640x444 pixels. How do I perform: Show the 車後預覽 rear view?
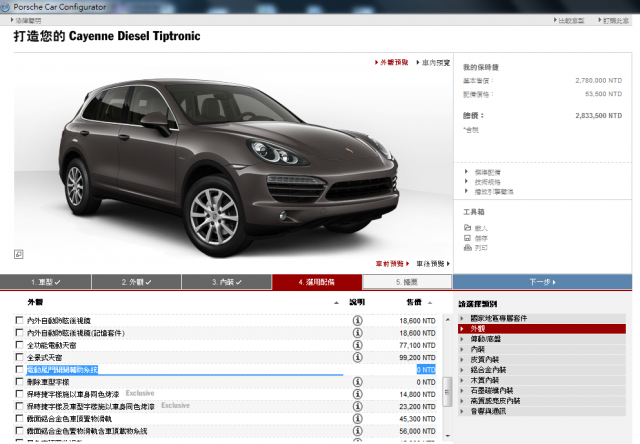pyautogui.click(x=433, y=264)
